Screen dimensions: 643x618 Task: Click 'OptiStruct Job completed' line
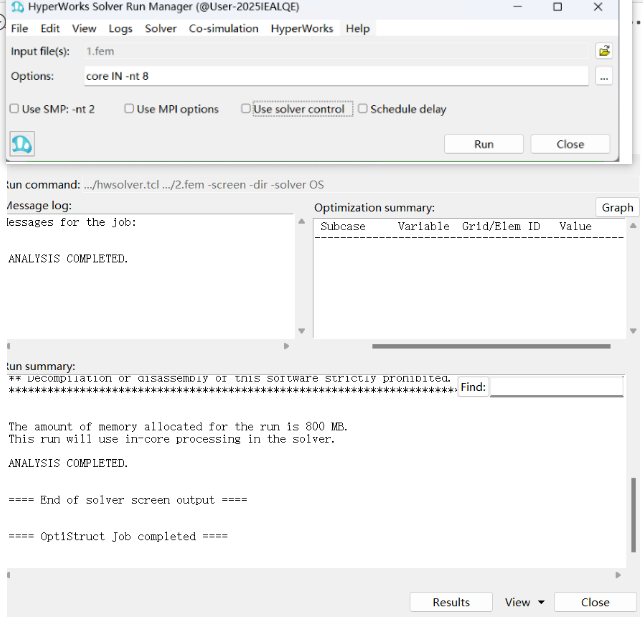tap(118, 536)
